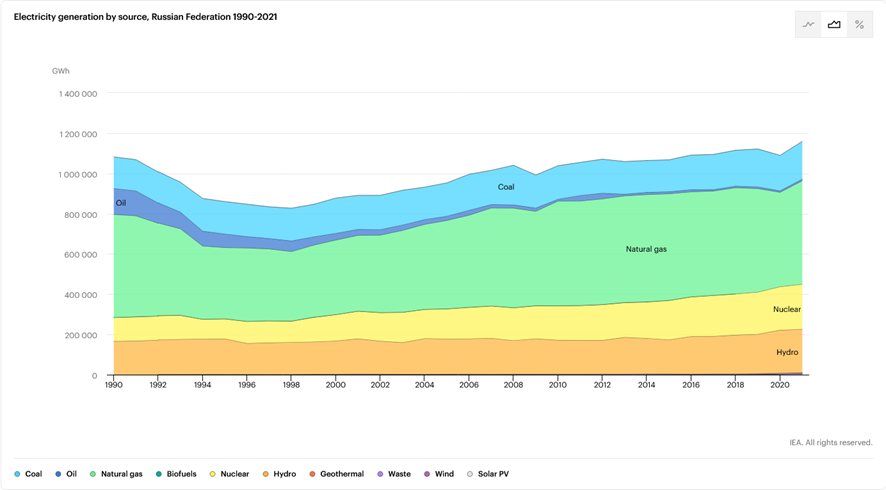Toggle Waste series in legend
886x490 pixels.
(x=394, y=474)
